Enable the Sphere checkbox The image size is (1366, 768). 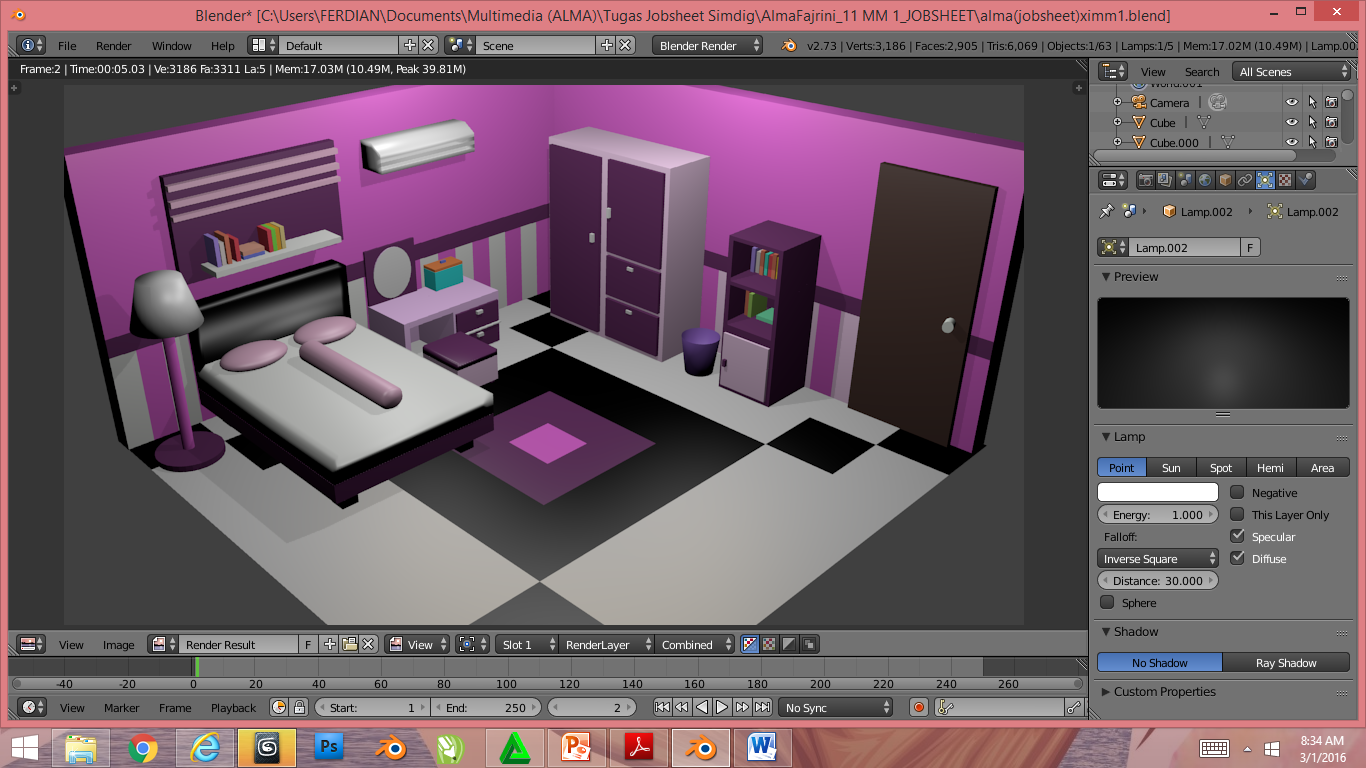tap(1107, 602)
